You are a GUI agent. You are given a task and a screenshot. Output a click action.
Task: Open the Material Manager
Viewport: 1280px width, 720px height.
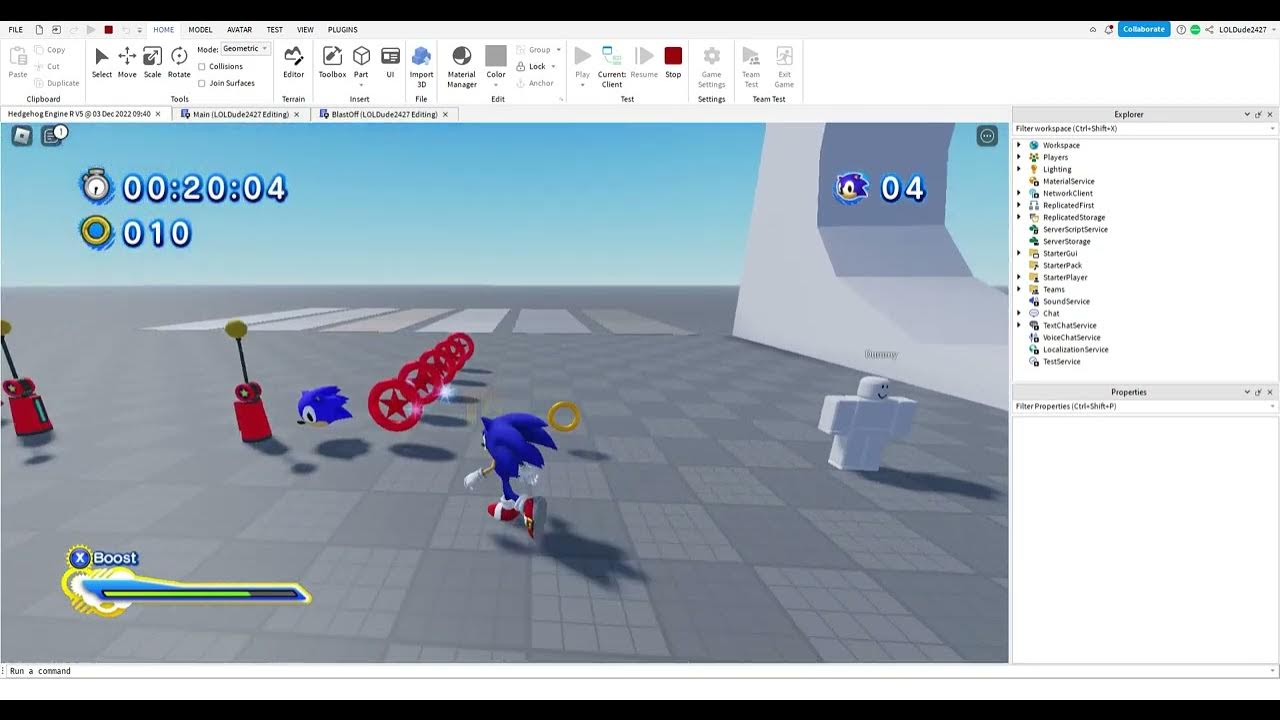[462, 67]
